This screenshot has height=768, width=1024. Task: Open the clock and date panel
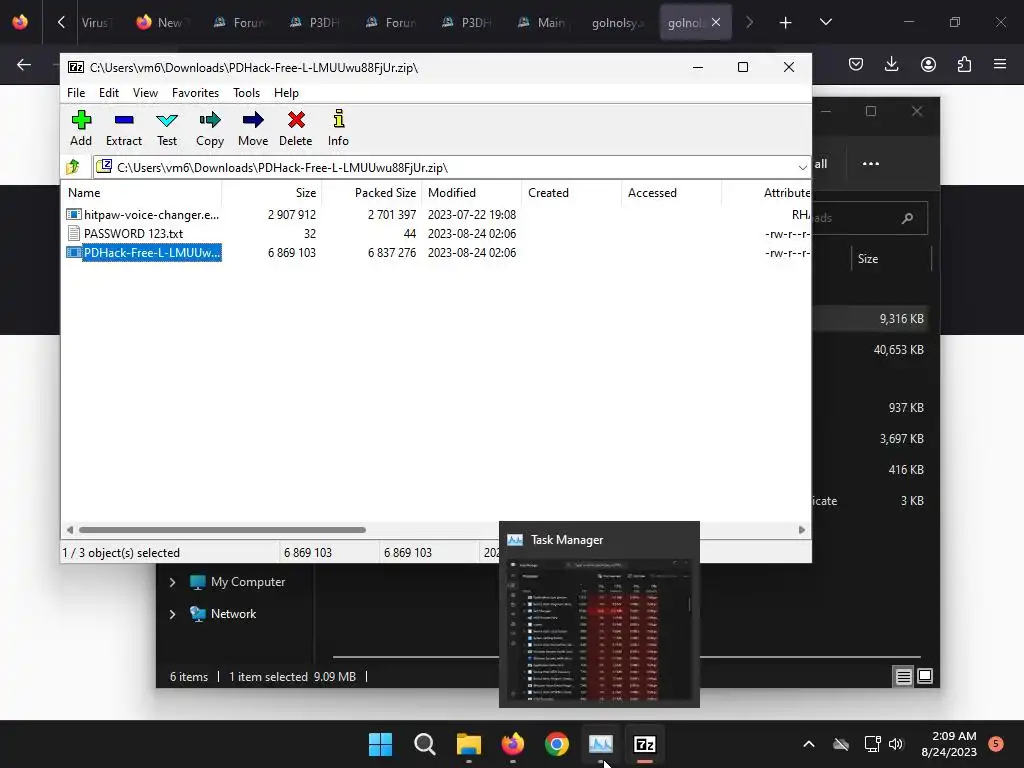coord(949,744)
